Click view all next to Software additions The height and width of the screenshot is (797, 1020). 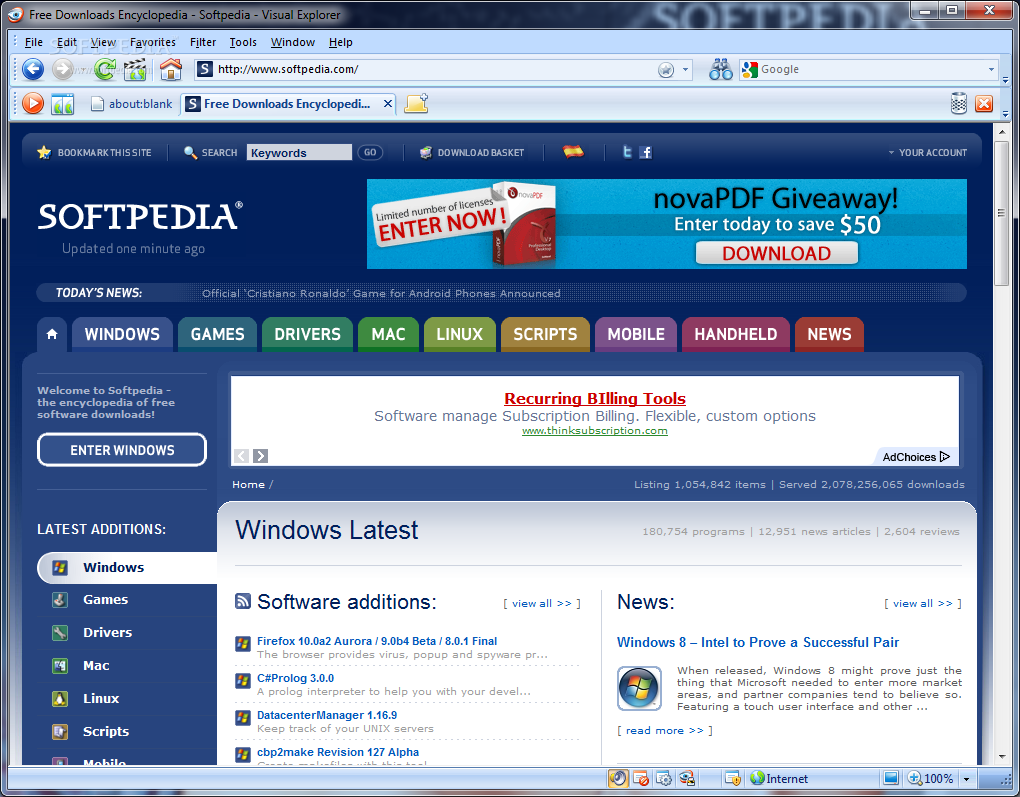pyautogui.click(x=542, y=603)
